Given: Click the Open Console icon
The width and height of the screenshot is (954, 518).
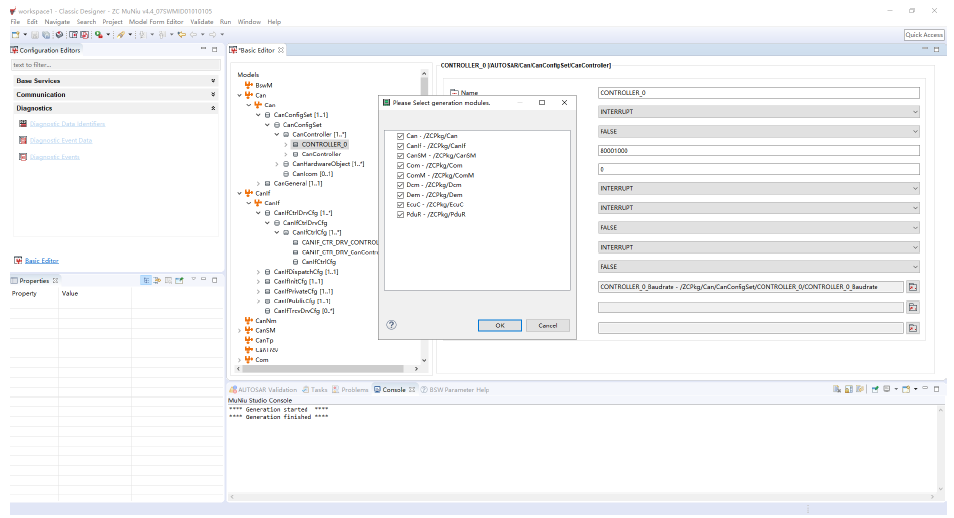Looking at the screenshot, I should coord(905,389).
